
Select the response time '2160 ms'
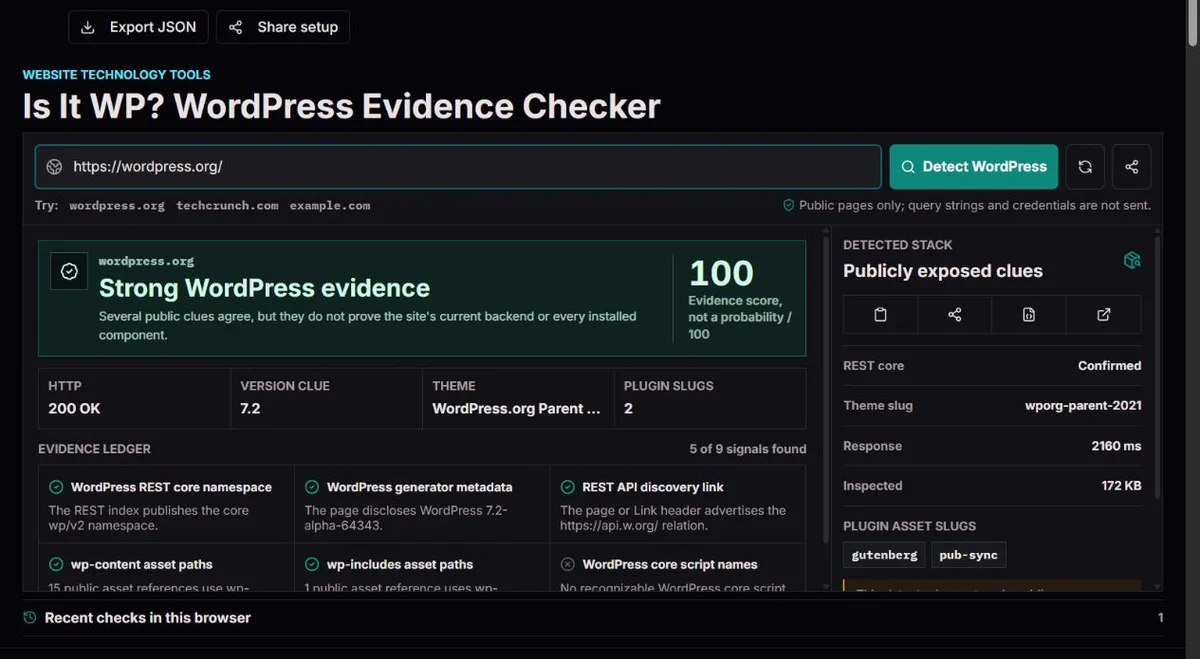(x=1116, y=446)
